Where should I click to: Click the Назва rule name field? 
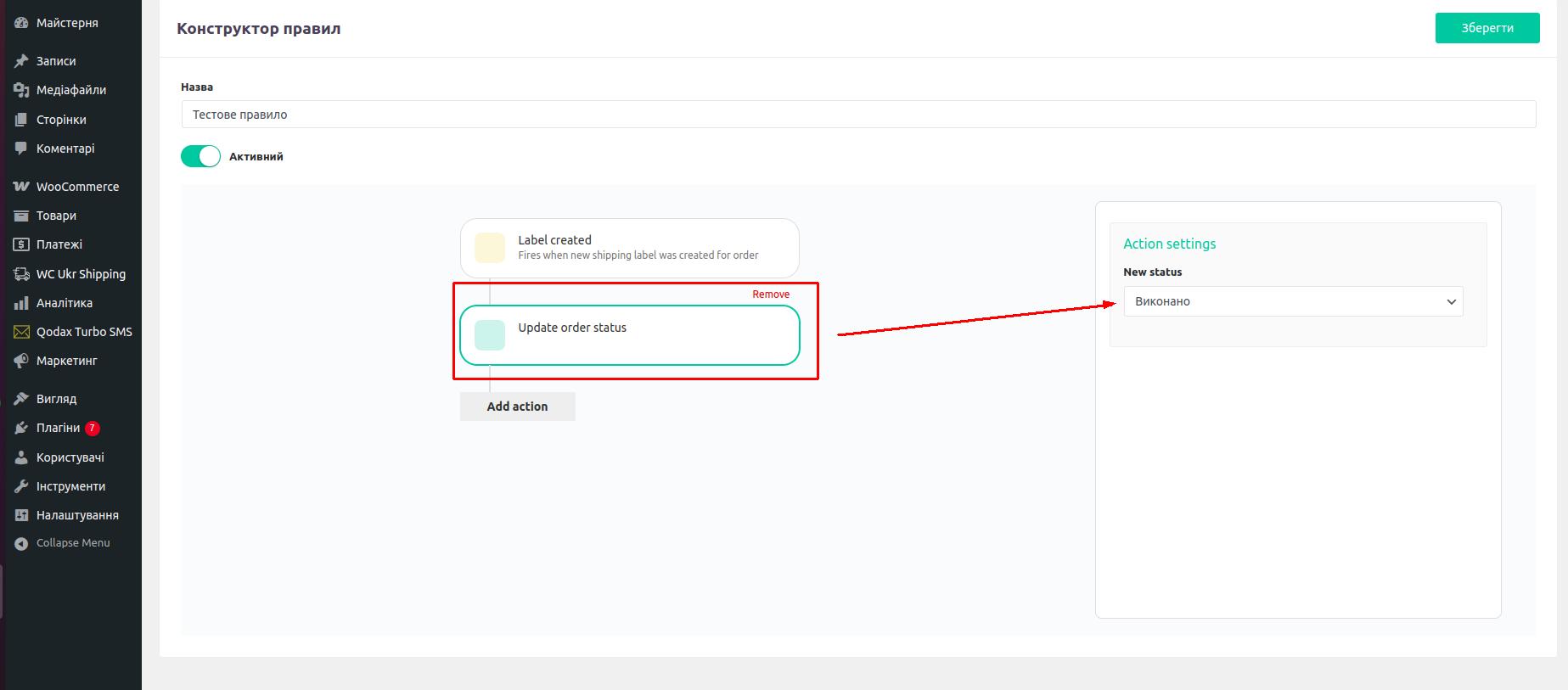pos(857,115)
